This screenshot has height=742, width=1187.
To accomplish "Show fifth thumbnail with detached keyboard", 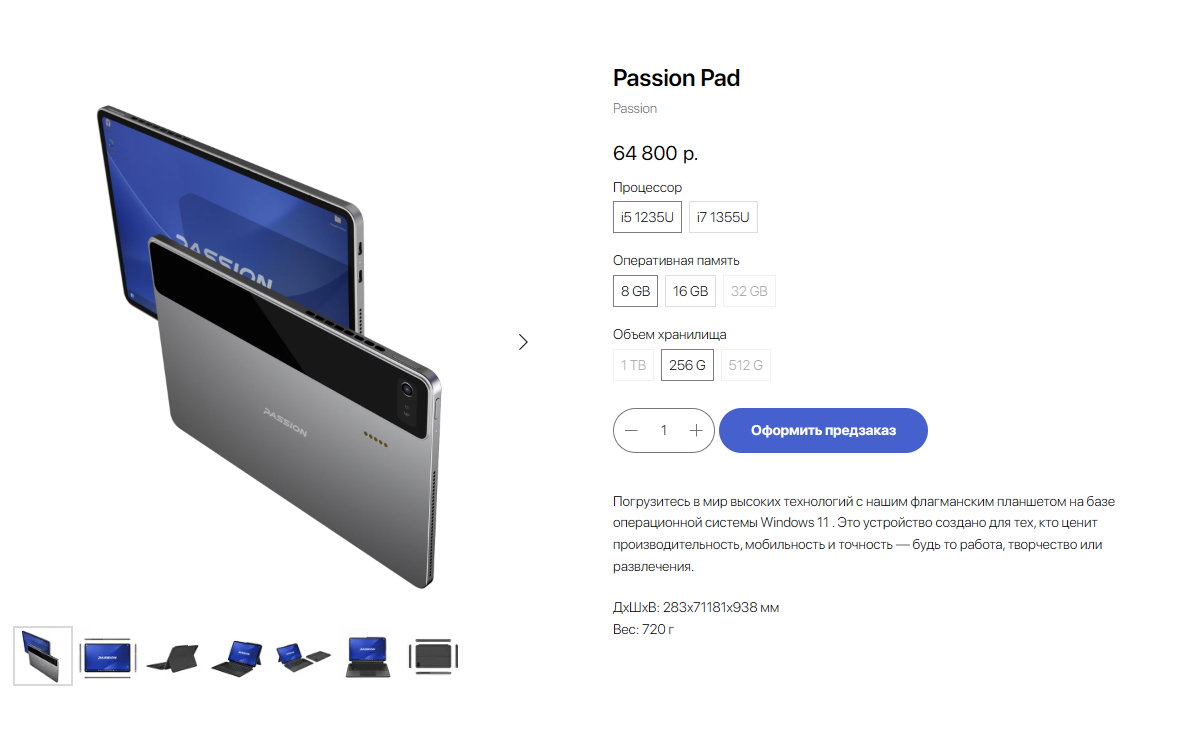I will coord(303,657).
